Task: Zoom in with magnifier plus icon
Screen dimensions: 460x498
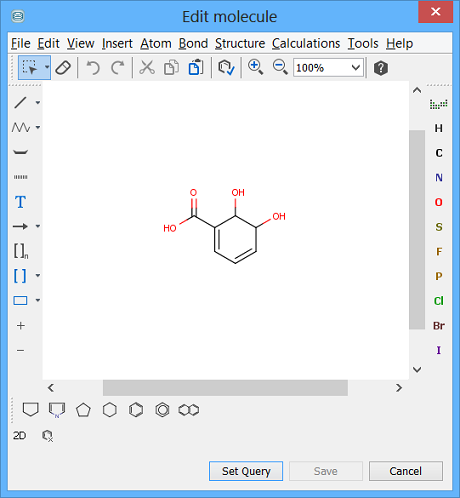Action: (256, 68)
